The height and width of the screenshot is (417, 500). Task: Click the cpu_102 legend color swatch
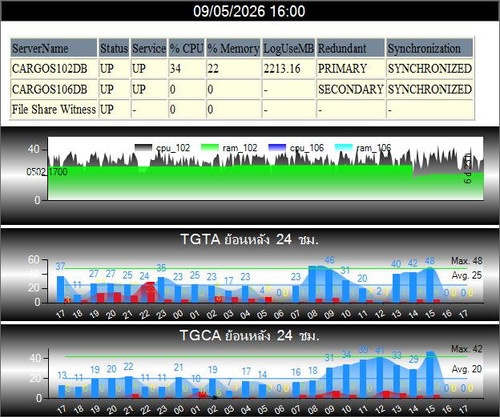(x=143, y=148)
